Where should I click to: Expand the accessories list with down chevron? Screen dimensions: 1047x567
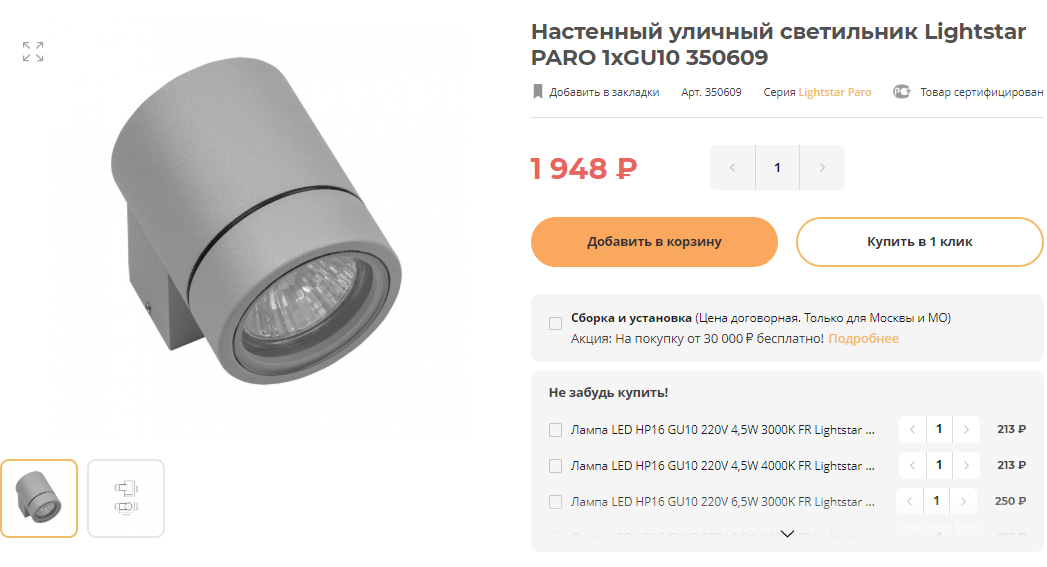point(787,534)
